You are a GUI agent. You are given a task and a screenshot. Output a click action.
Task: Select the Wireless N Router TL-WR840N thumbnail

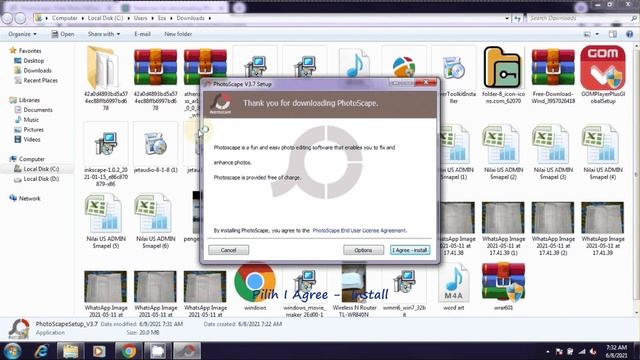[354, 282]
